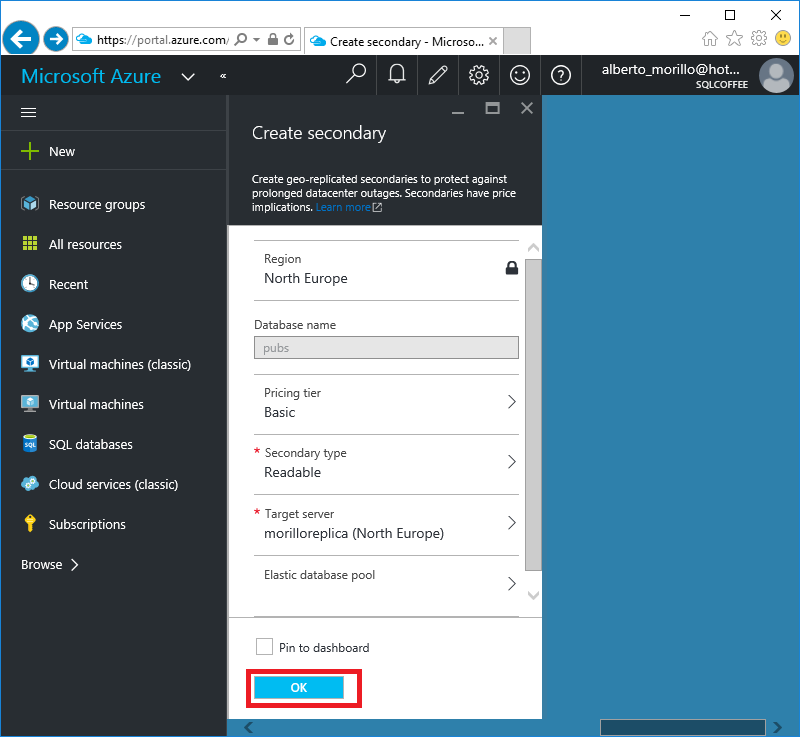The height and width of the screenshot is (737, 800).
Task: Open browser tools gear icon
Action: [759, 38]
